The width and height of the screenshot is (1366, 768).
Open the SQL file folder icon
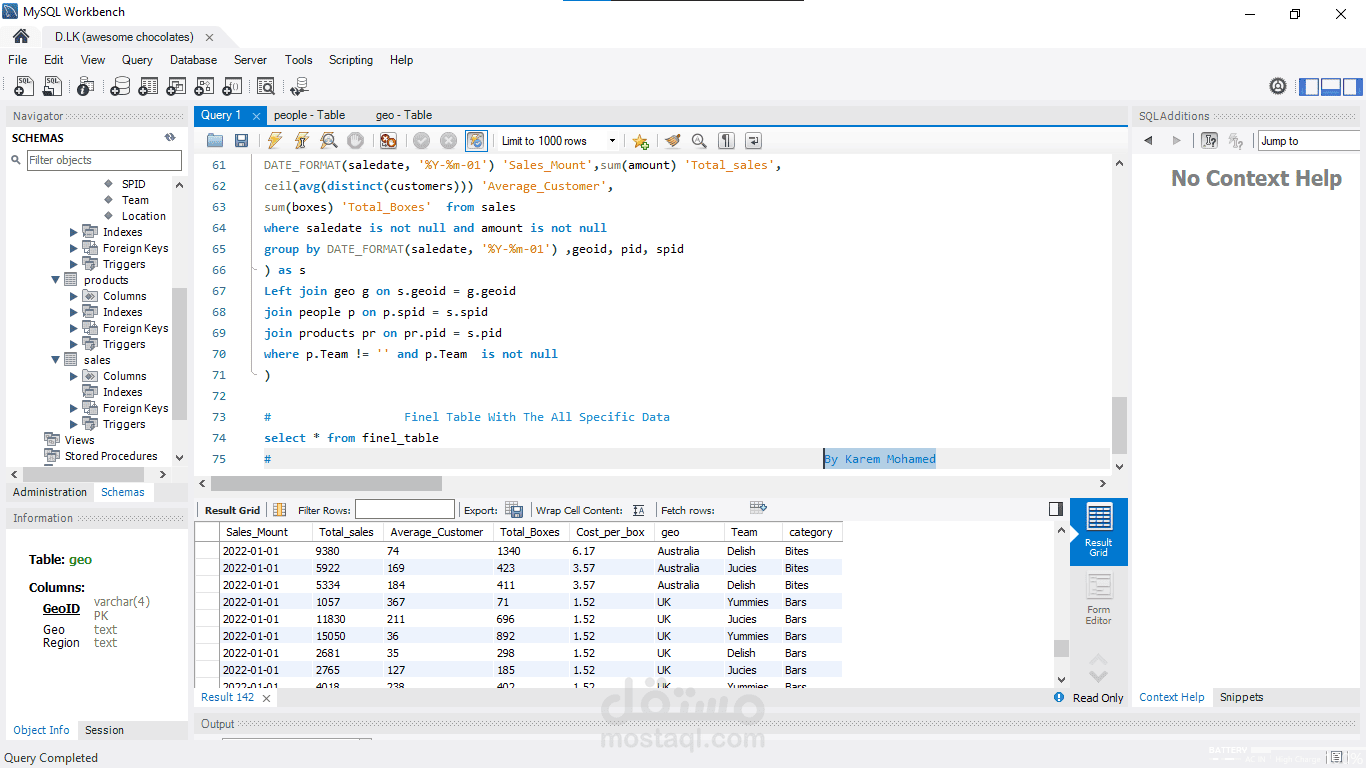coord(214,141)
